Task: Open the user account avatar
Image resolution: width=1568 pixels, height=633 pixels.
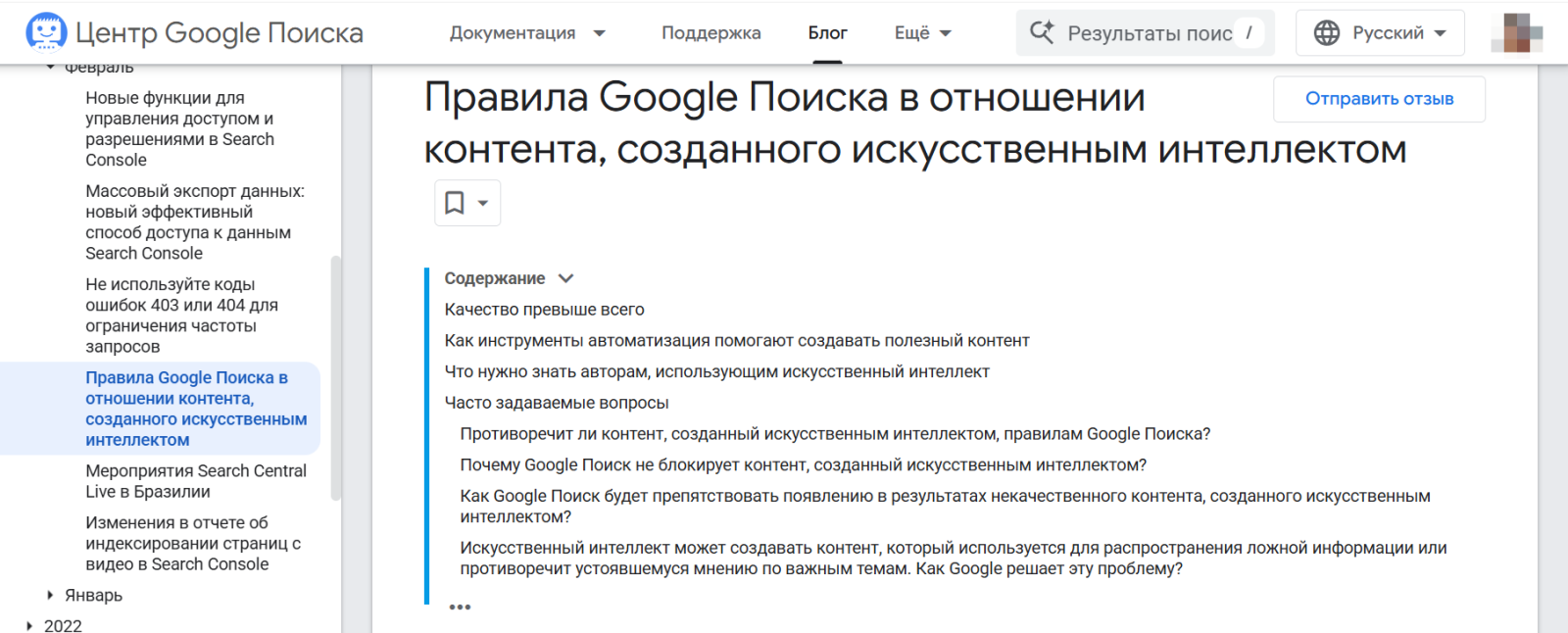Action: click(1516, 33)
